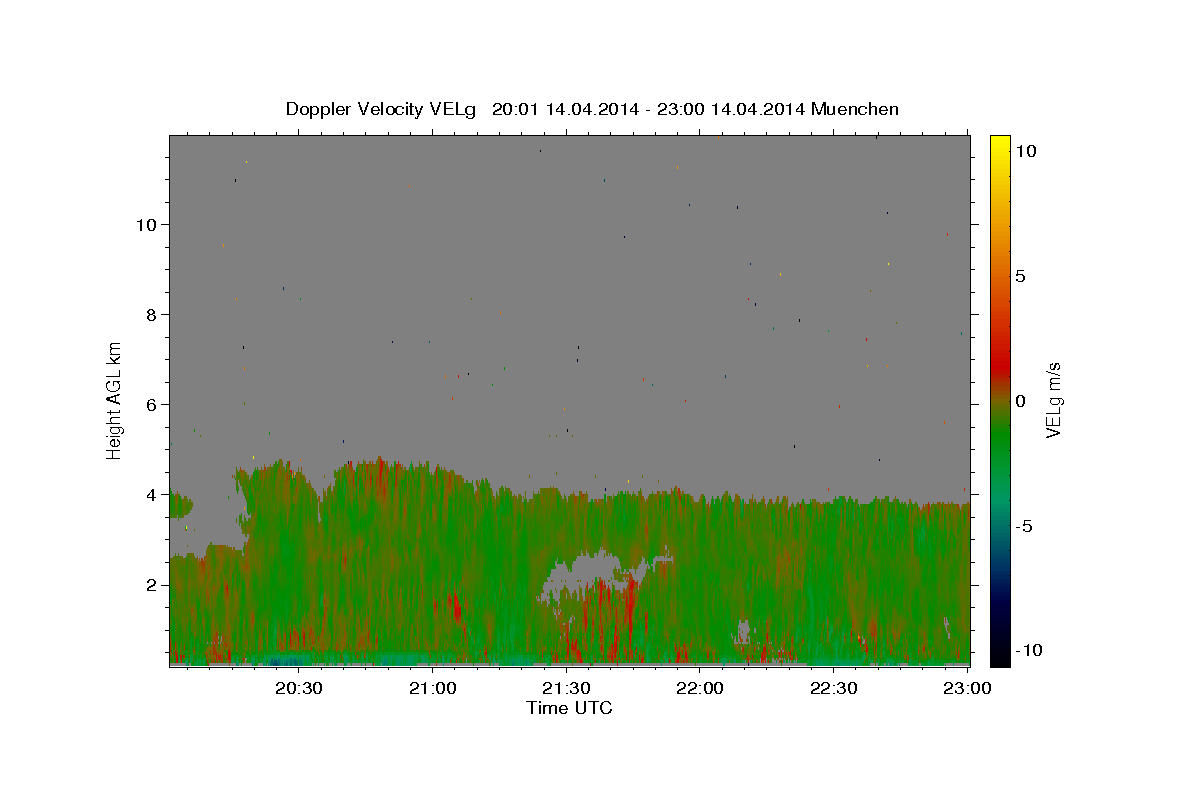Click the 'Time UTC' axis label
Viewport: 1200px width, 800px height.
click(x=569, y=708)
